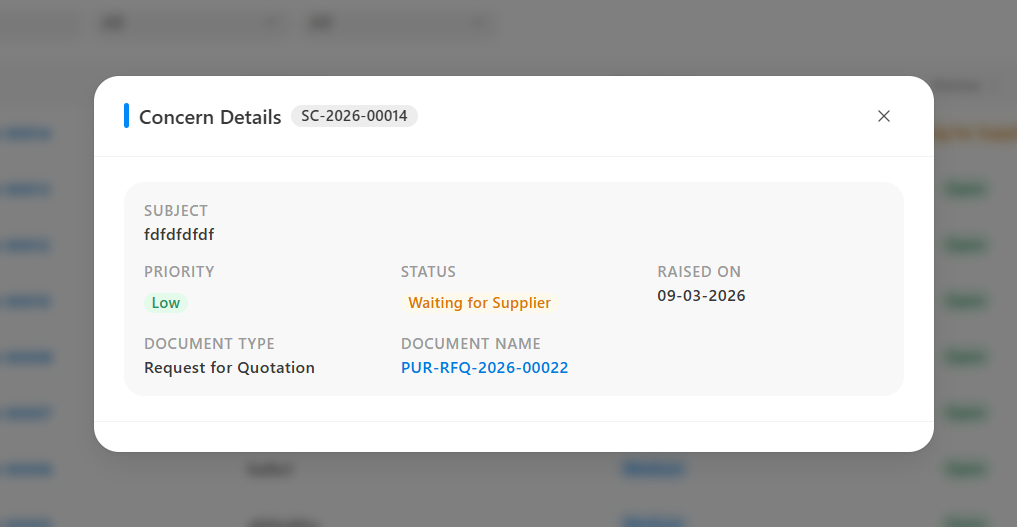Click the SC-2026-00014 concern ID badge
The image size is (1017, 527).
[x=354, y=116]
